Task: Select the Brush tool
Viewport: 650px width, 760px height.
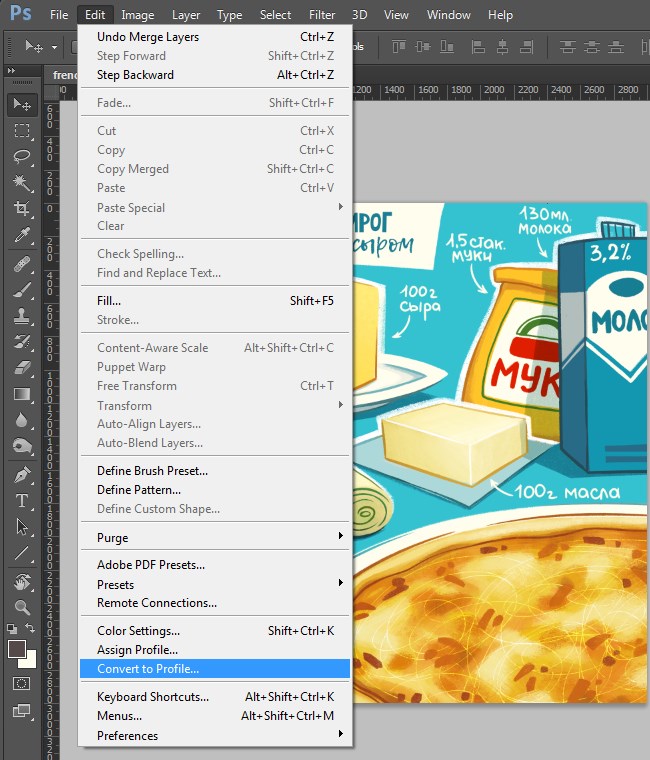Action: coord(22,290)
